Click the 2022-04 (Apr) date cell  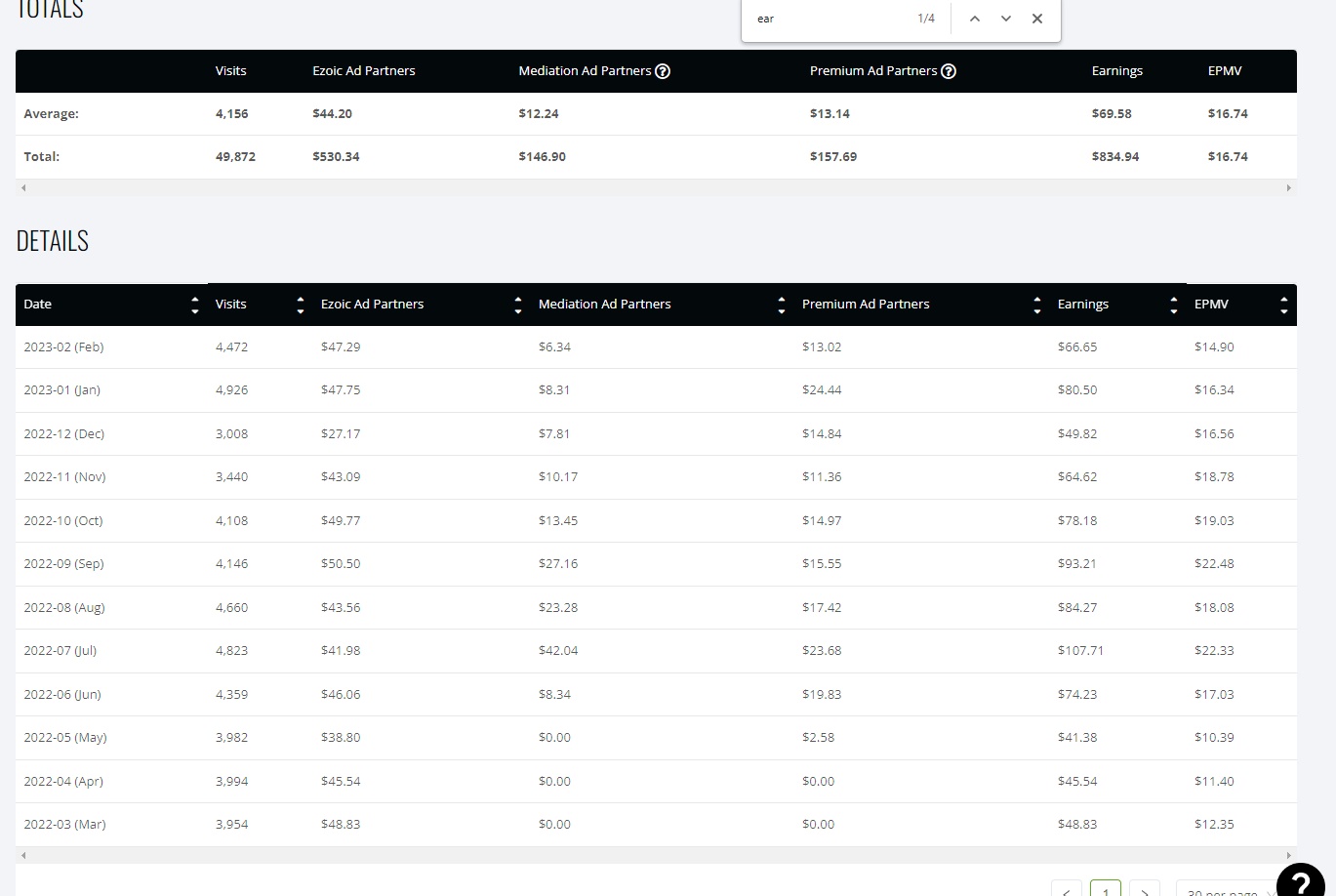tap(63, 781)
